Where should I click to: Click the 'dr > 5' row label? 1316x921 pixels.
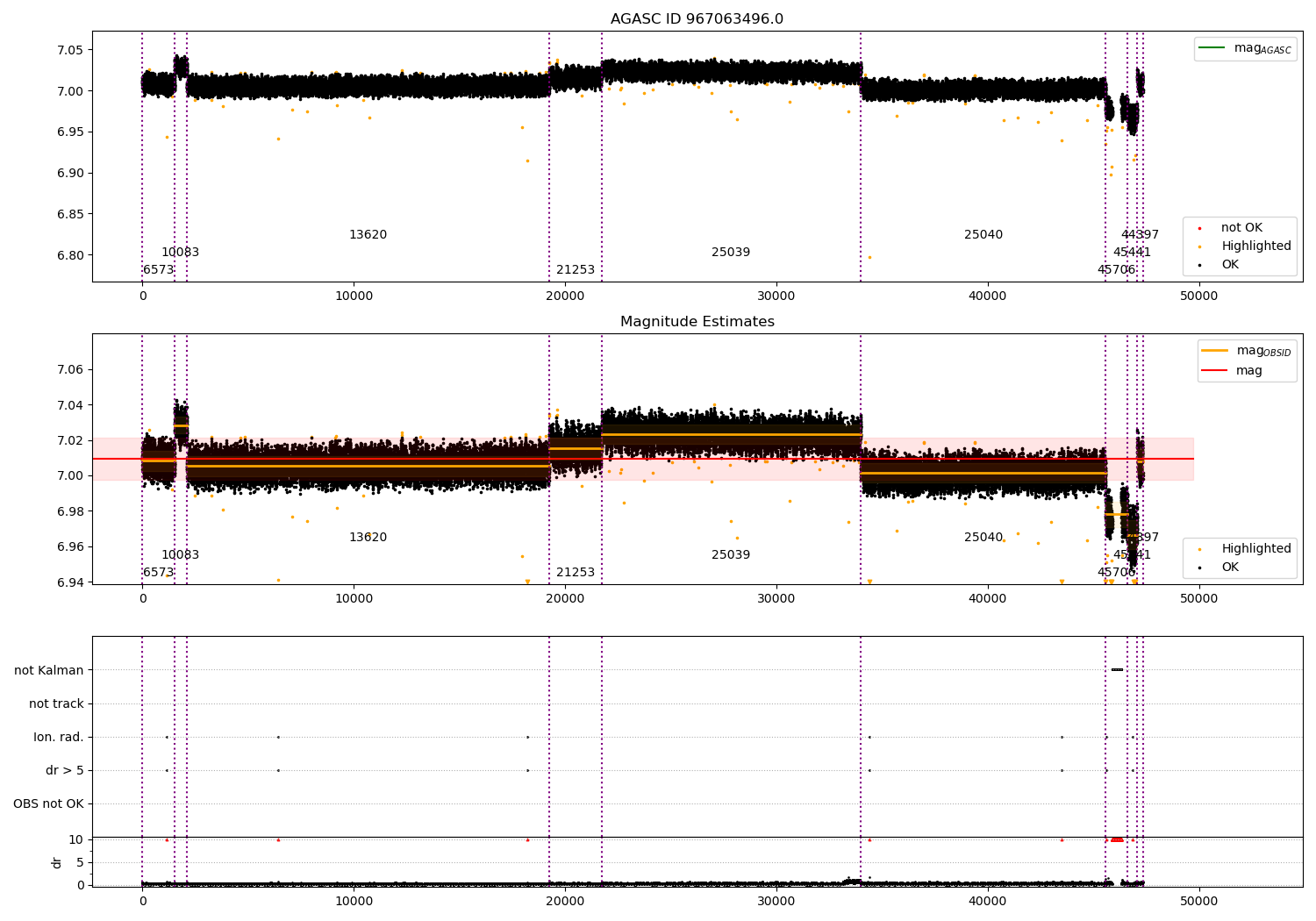[x=65, y=770]
